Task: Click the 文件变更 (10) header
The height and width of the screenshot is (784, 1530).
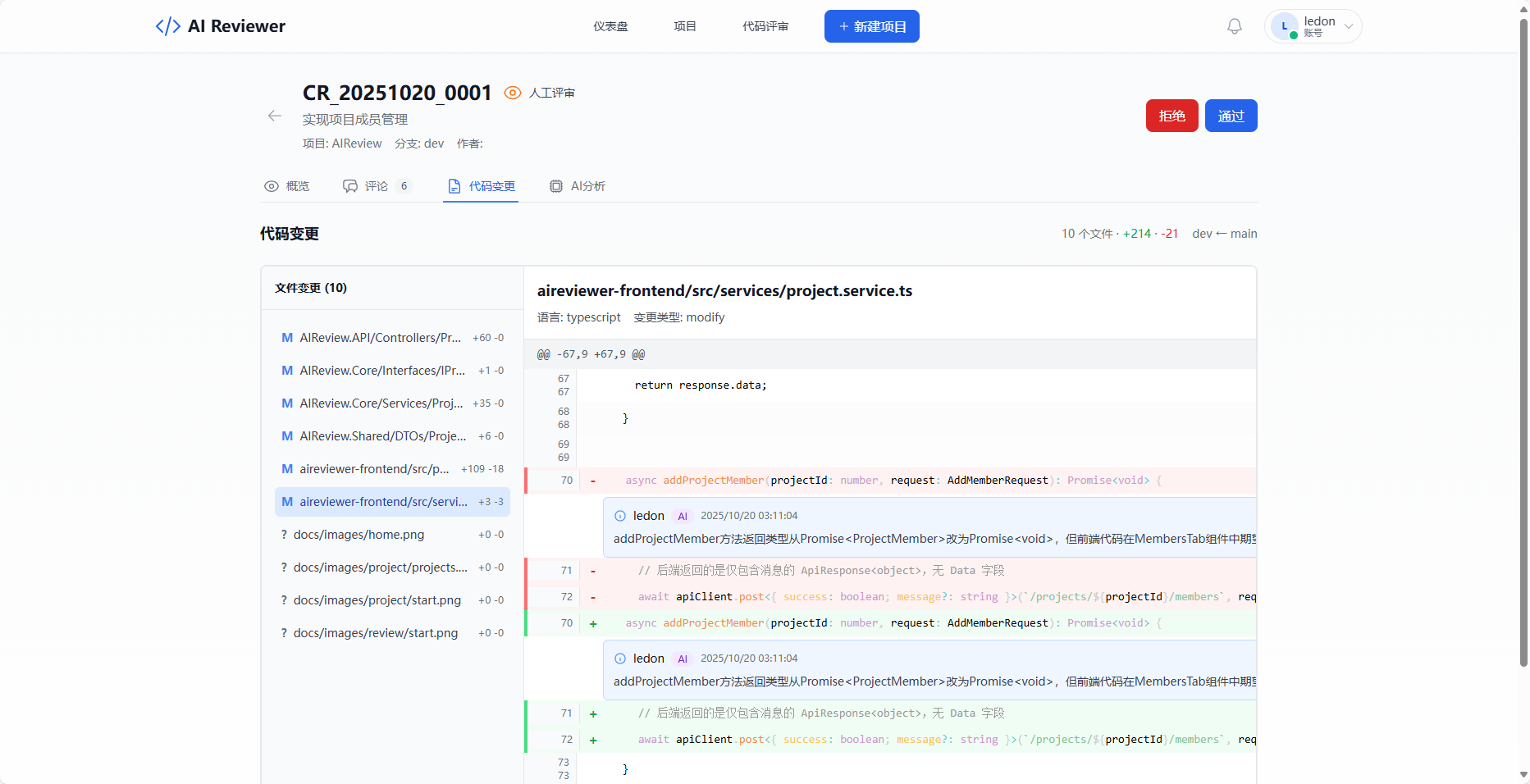Action: [311, 288]
